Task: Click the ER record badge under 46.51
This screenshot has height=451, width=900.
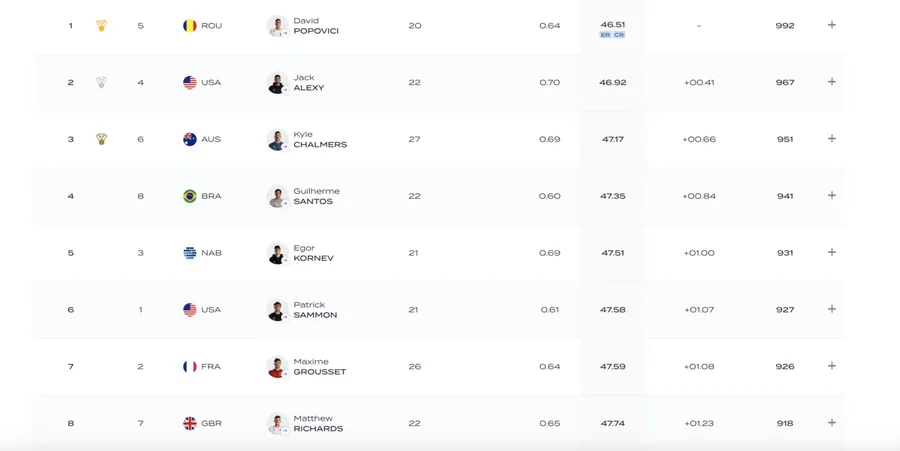Action: (606, 35)
